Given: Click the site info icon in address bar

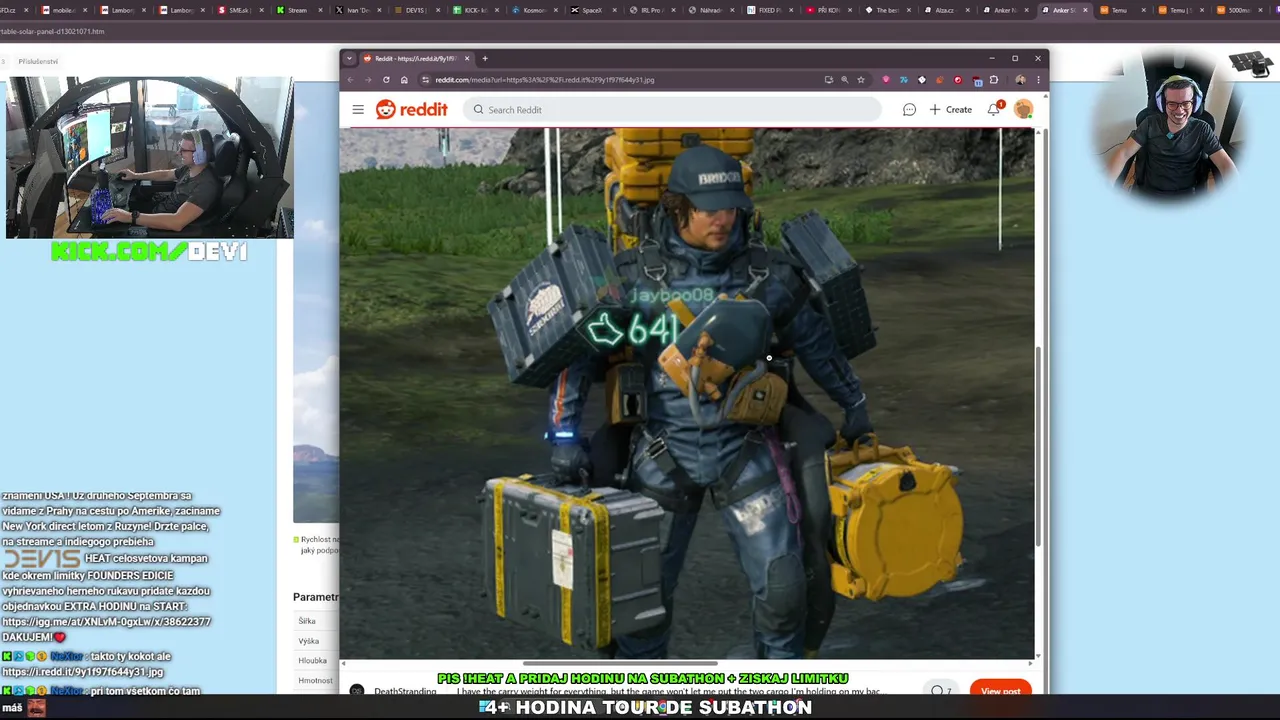Looking at the screenshot, I should 426,80.
